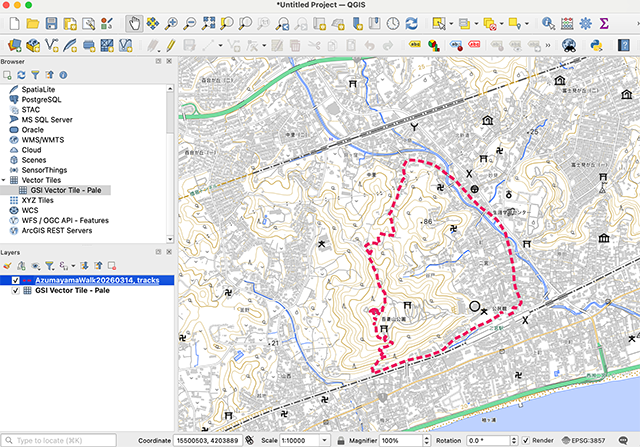Click Remove Layer icon in Layers panel
Image resolution: width=640 pixels, height=447 pixels.
tap(112, 266)
